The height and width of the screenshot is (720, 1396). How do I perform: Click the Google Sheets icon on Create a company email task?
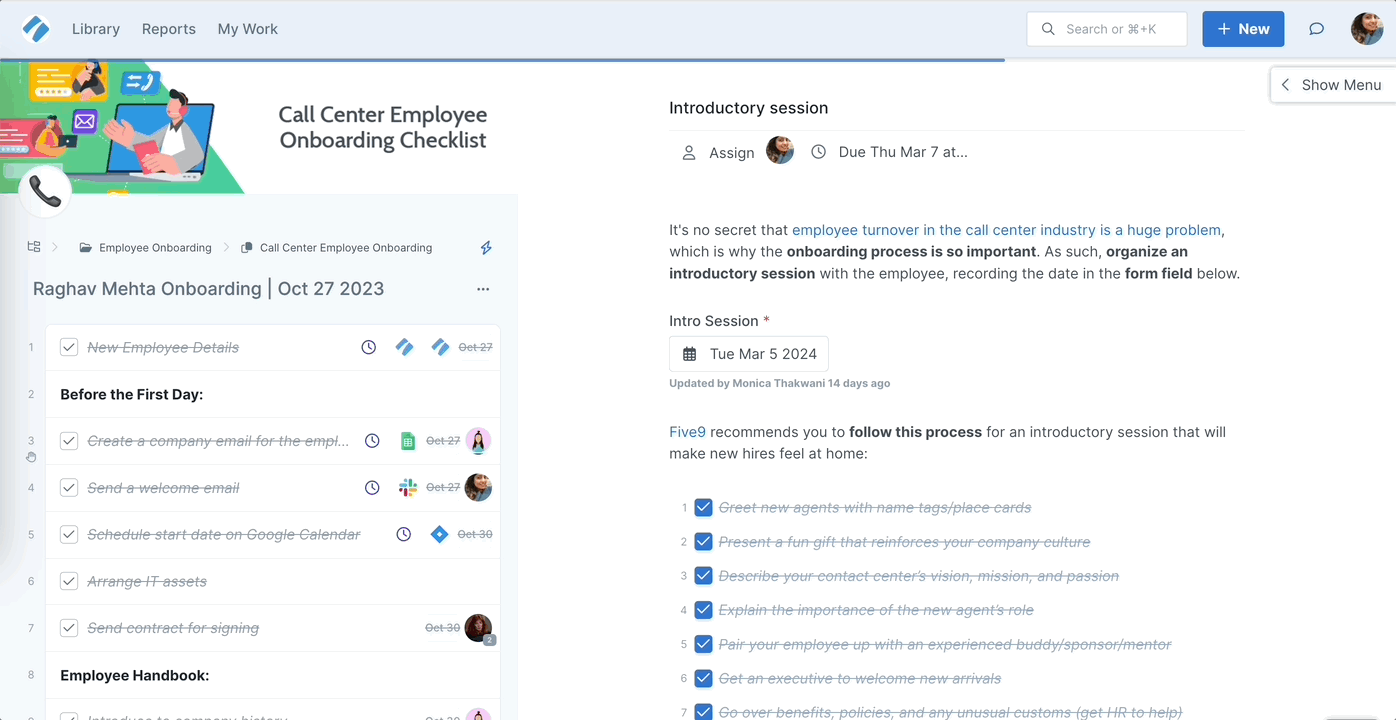pos(407,441)
